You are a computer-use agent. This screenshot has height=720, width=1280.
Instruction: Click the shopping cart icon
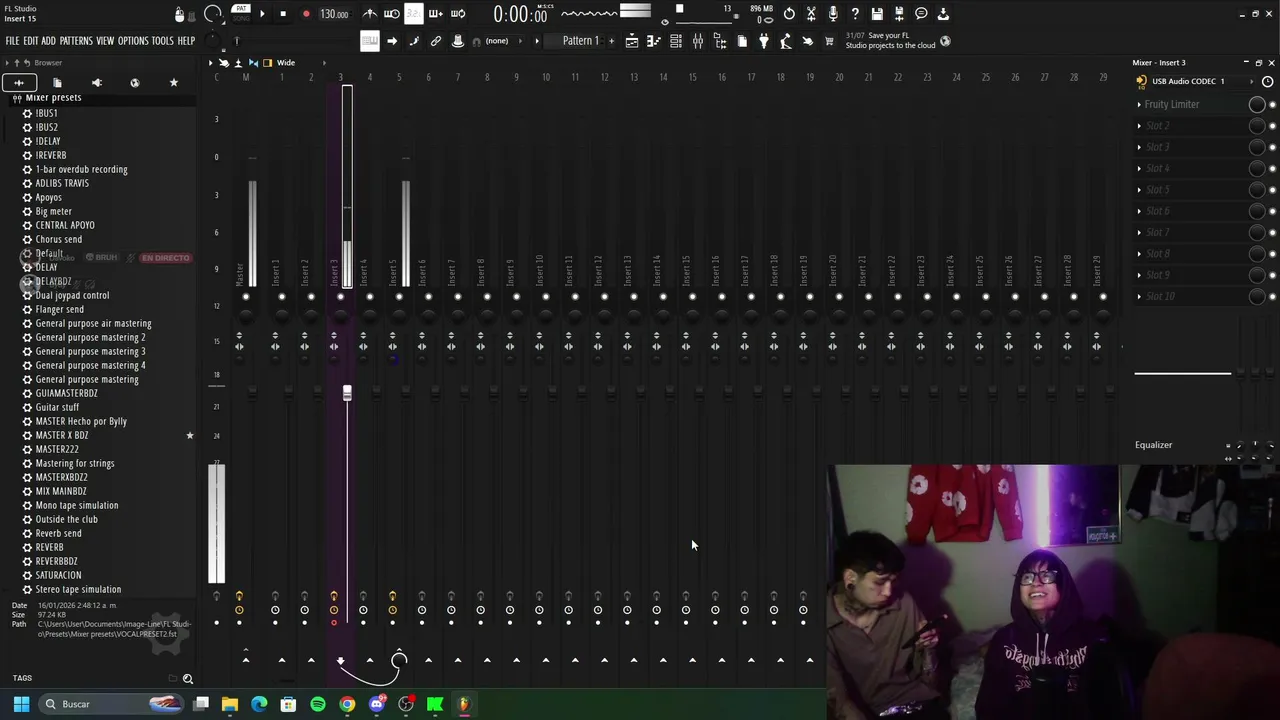829,41
